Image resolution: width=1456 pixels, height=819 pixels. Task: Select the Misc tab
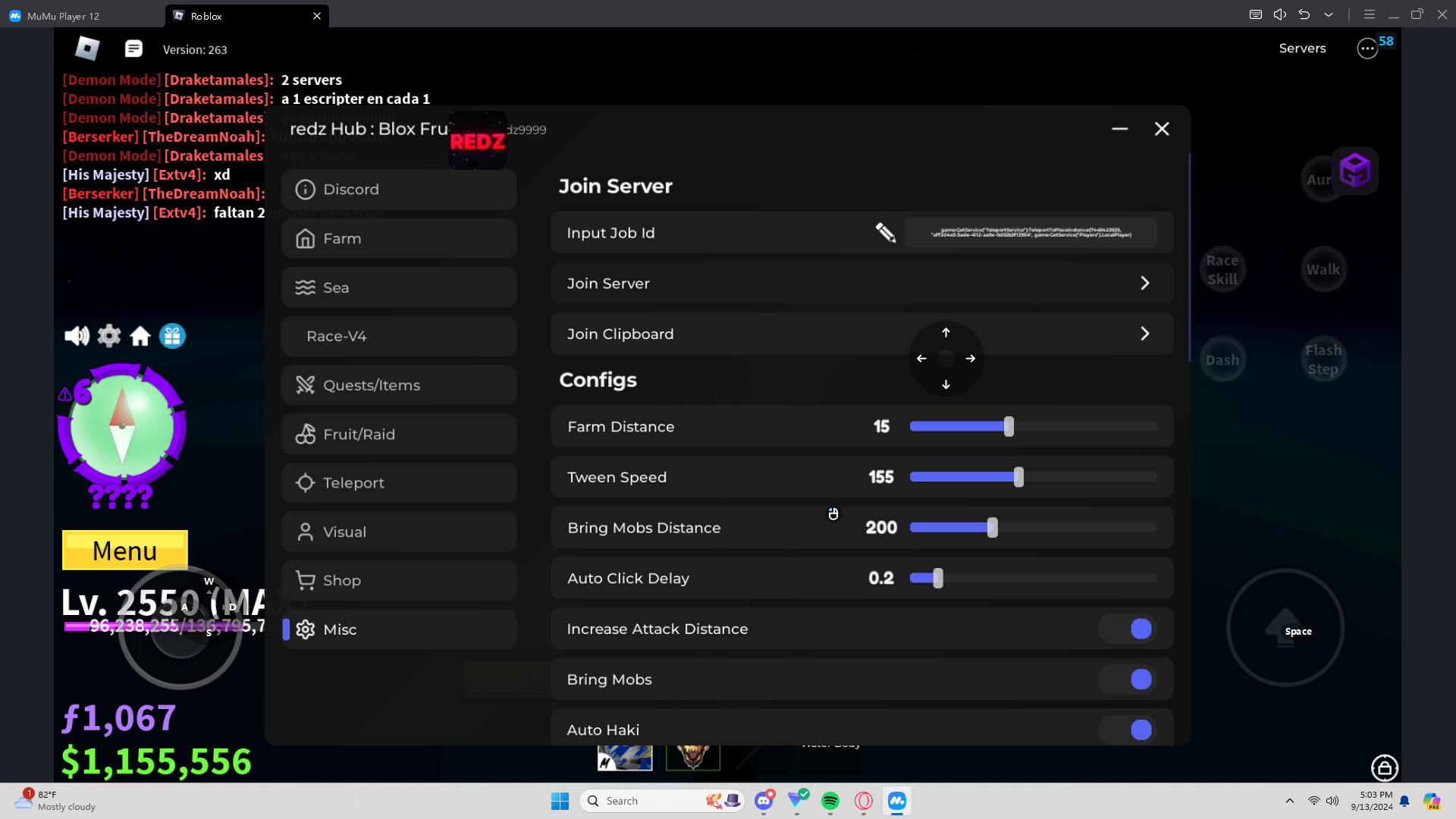click(x=399, y=629)
